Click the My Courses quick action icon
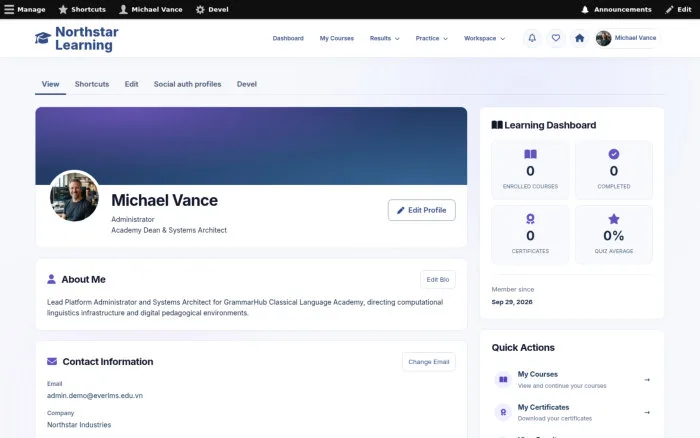This screenshot has width=700, height=438. pyautogui.click(x=503, y=380)
